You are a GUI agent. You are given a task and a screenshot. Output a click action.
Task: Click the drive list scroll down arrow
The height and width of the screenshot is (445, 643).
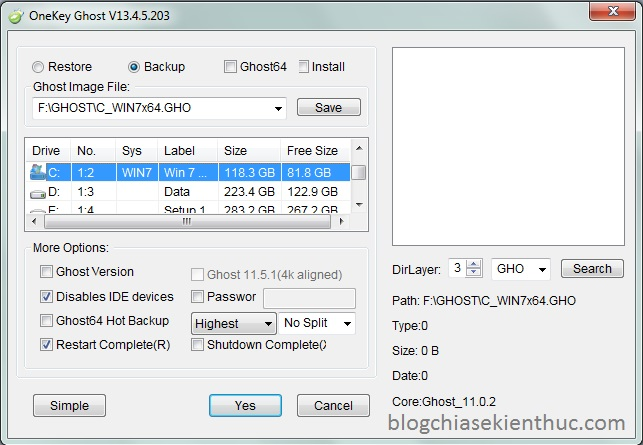[x=359, y=205]
